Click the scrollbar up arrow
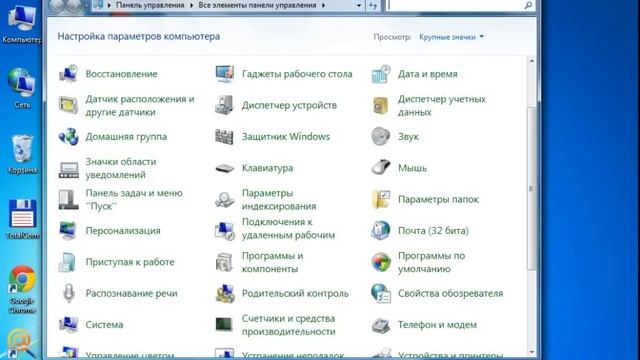This screenshot has height=360, width=640. click(531, 61)
